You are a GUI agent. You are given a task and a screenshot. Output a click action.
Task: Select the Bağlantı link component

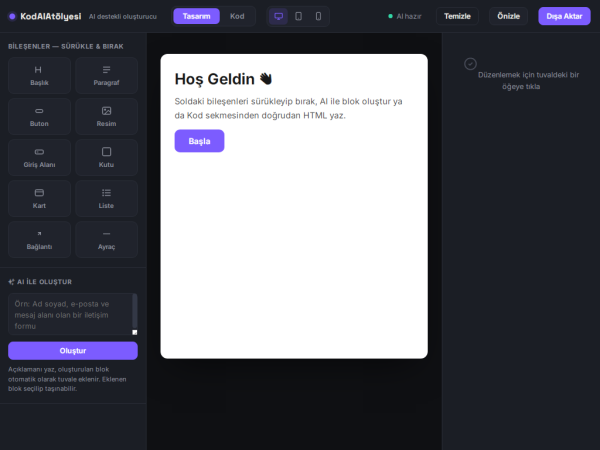pos(39,239)
